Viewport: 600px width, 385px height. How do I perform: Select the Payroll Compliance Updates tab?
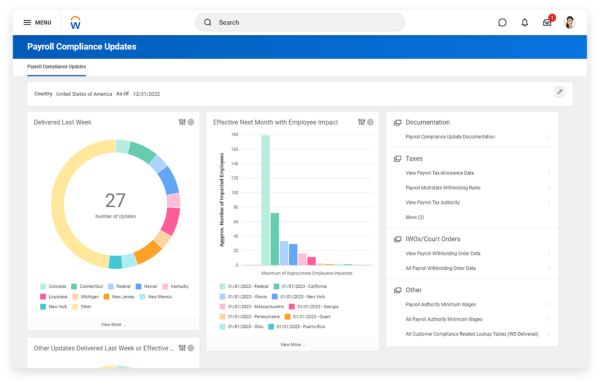57,67
